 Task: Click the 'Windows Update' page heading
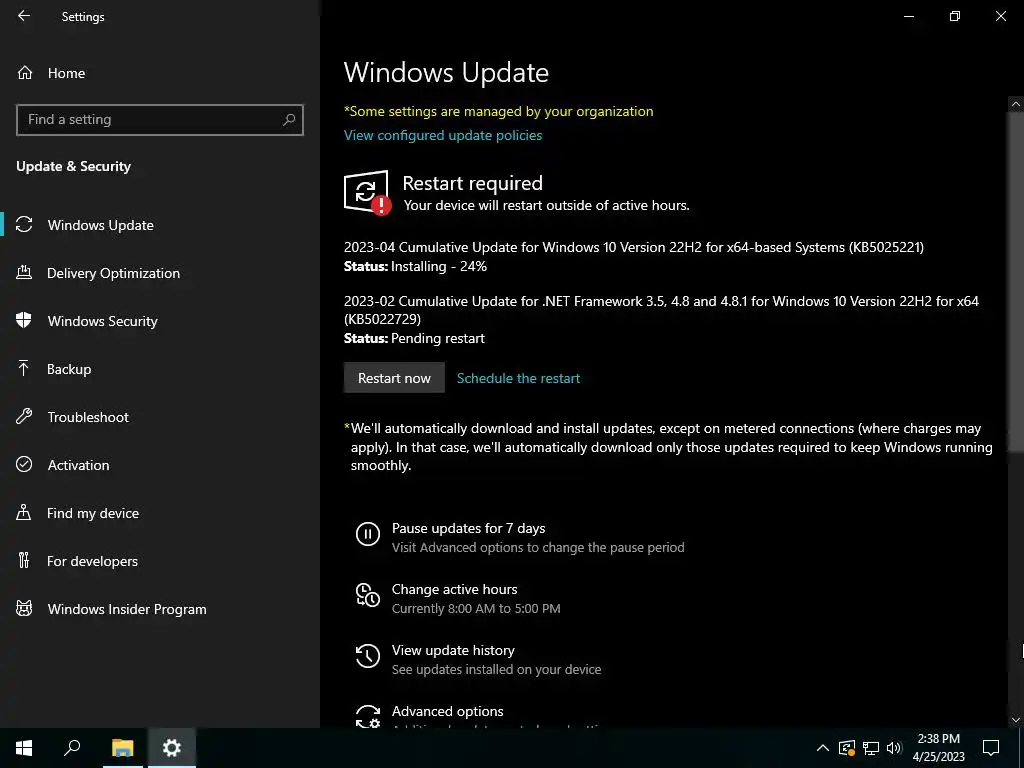tap(446, 72)
